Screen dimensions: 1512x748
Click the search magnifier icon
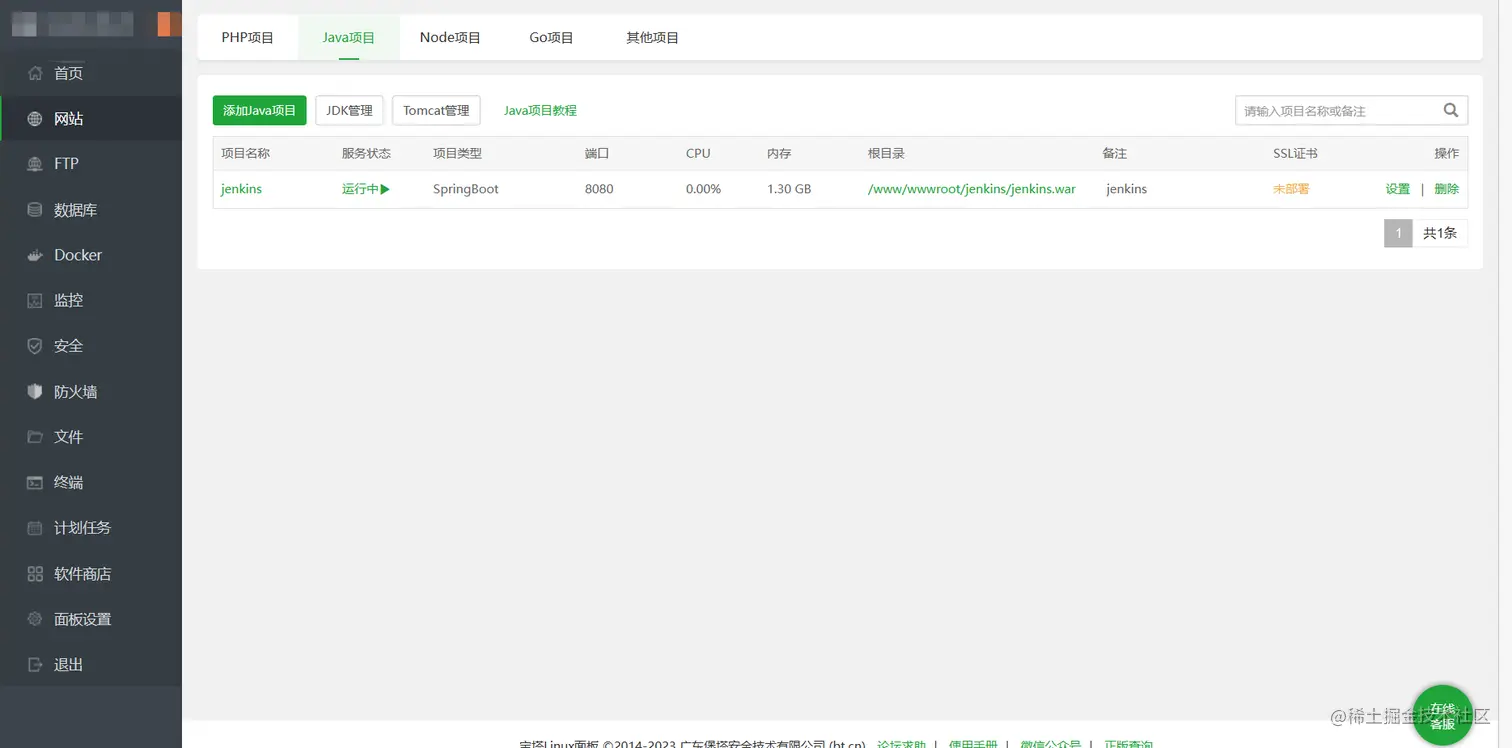click(1451, 110)
